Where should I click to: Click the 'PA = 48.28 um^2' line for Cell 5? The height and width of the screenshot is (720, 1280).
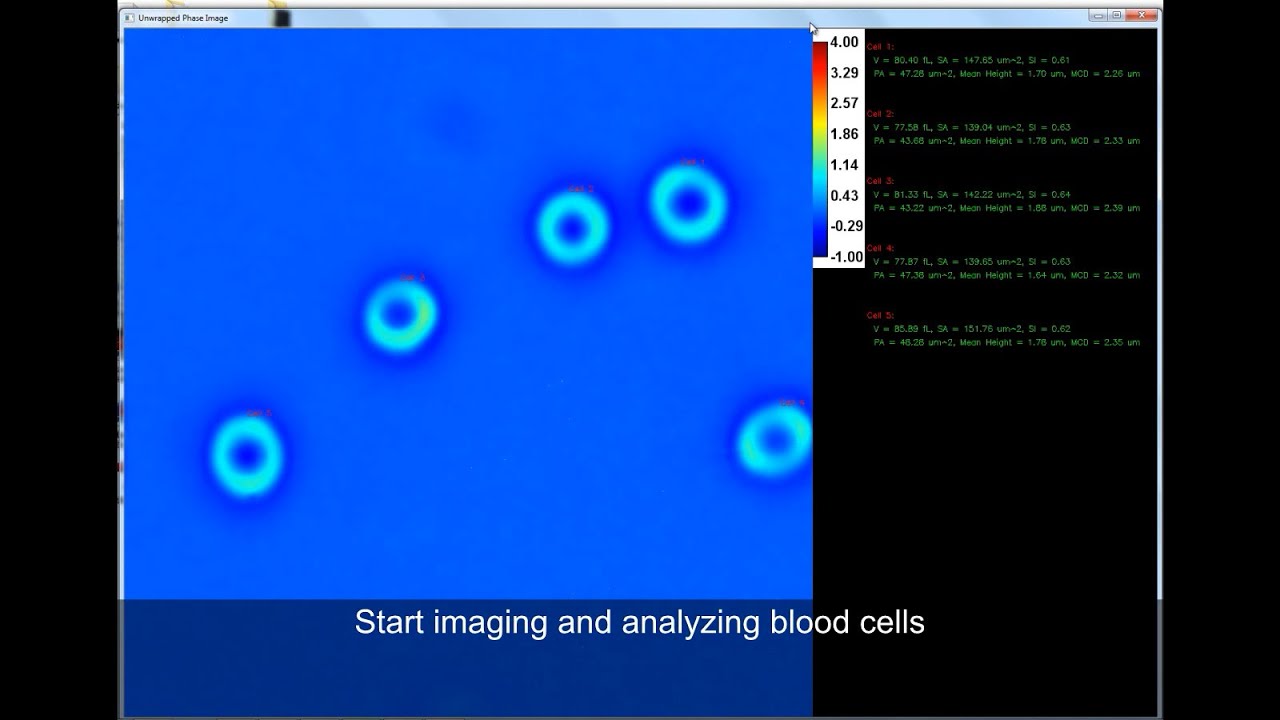pos(1006,342)
